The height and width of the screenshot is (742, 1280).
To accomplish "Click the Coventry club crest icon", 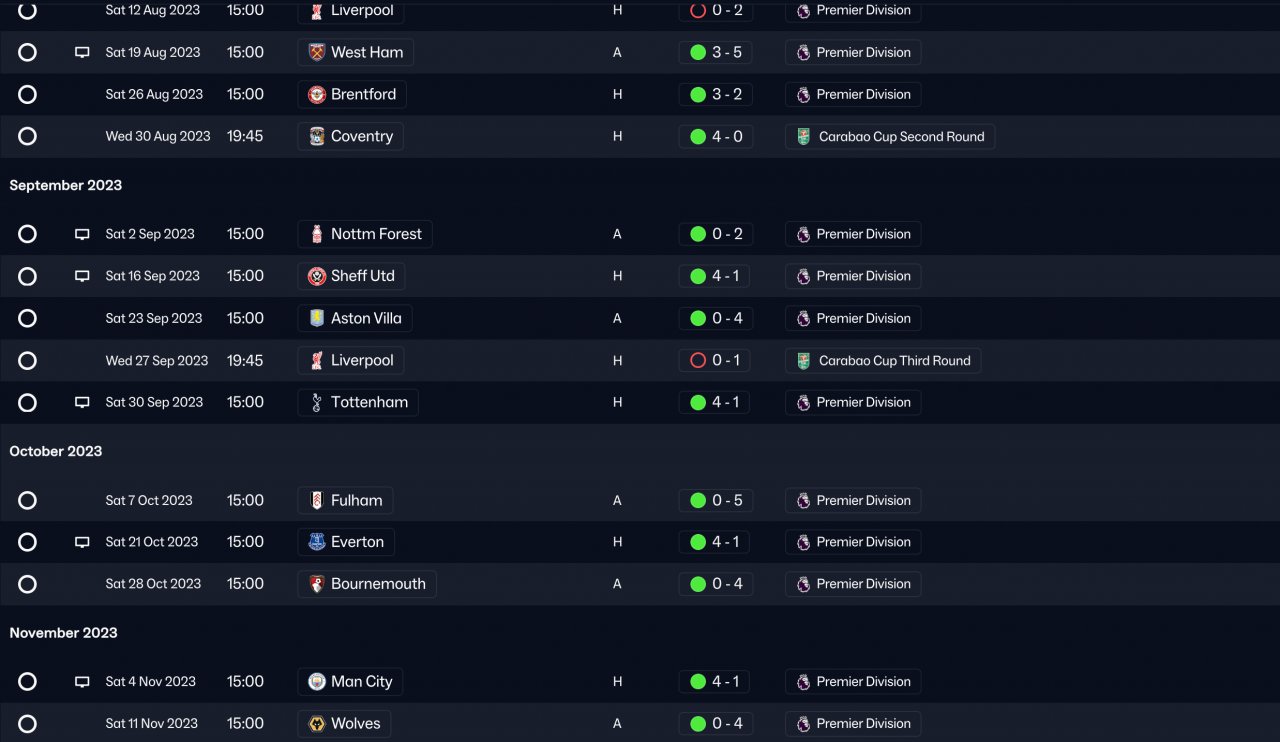I will coord(317,137).
